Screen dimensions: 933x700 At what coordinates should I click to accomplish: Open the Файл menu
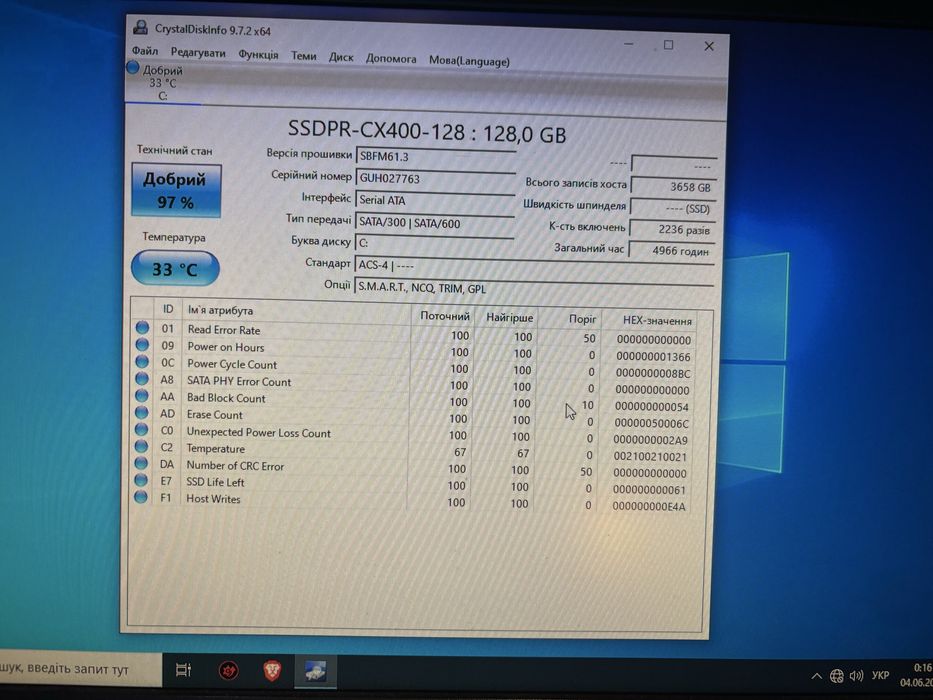click(145, 51)
